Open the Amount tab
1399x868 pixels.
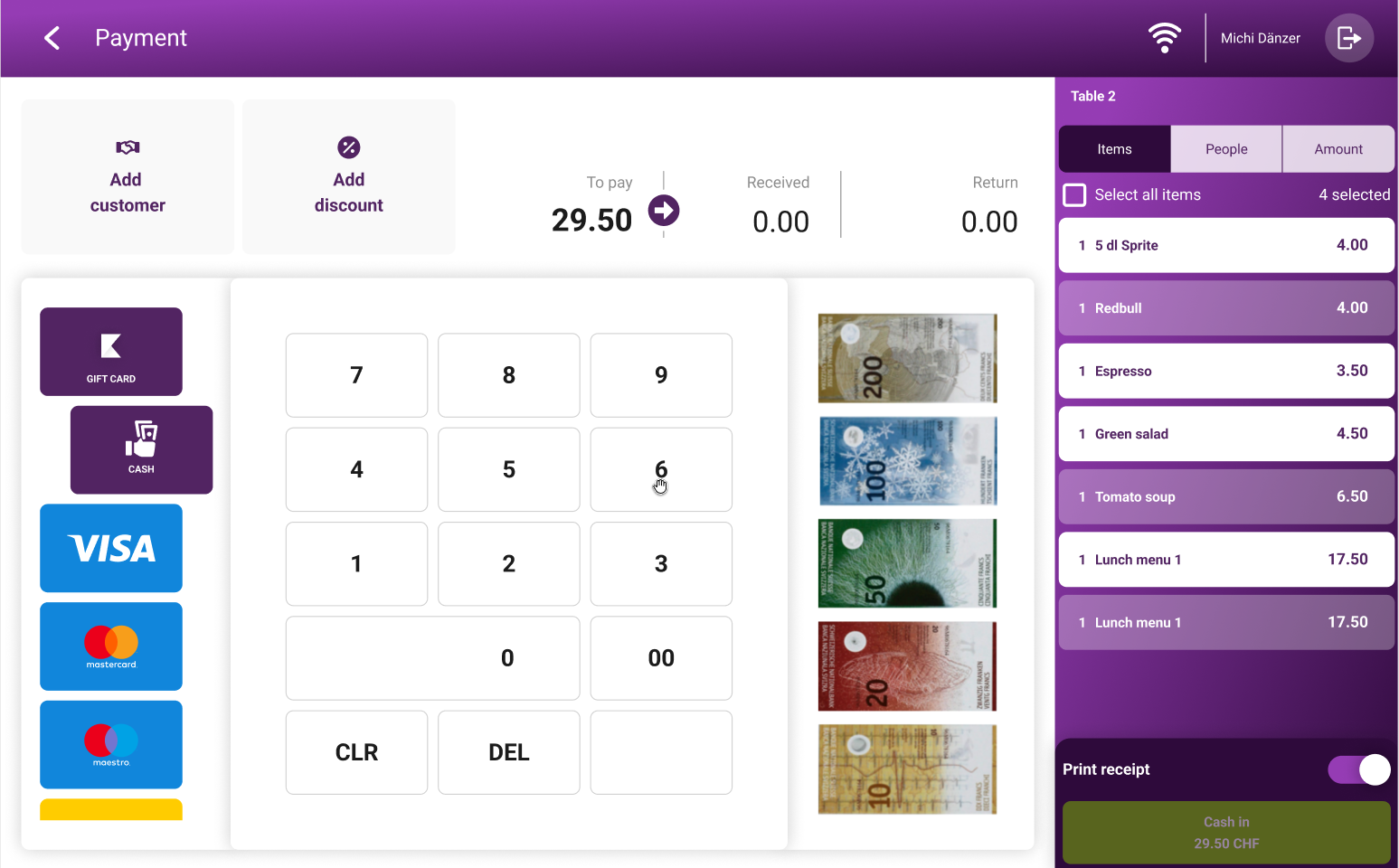1338,149
